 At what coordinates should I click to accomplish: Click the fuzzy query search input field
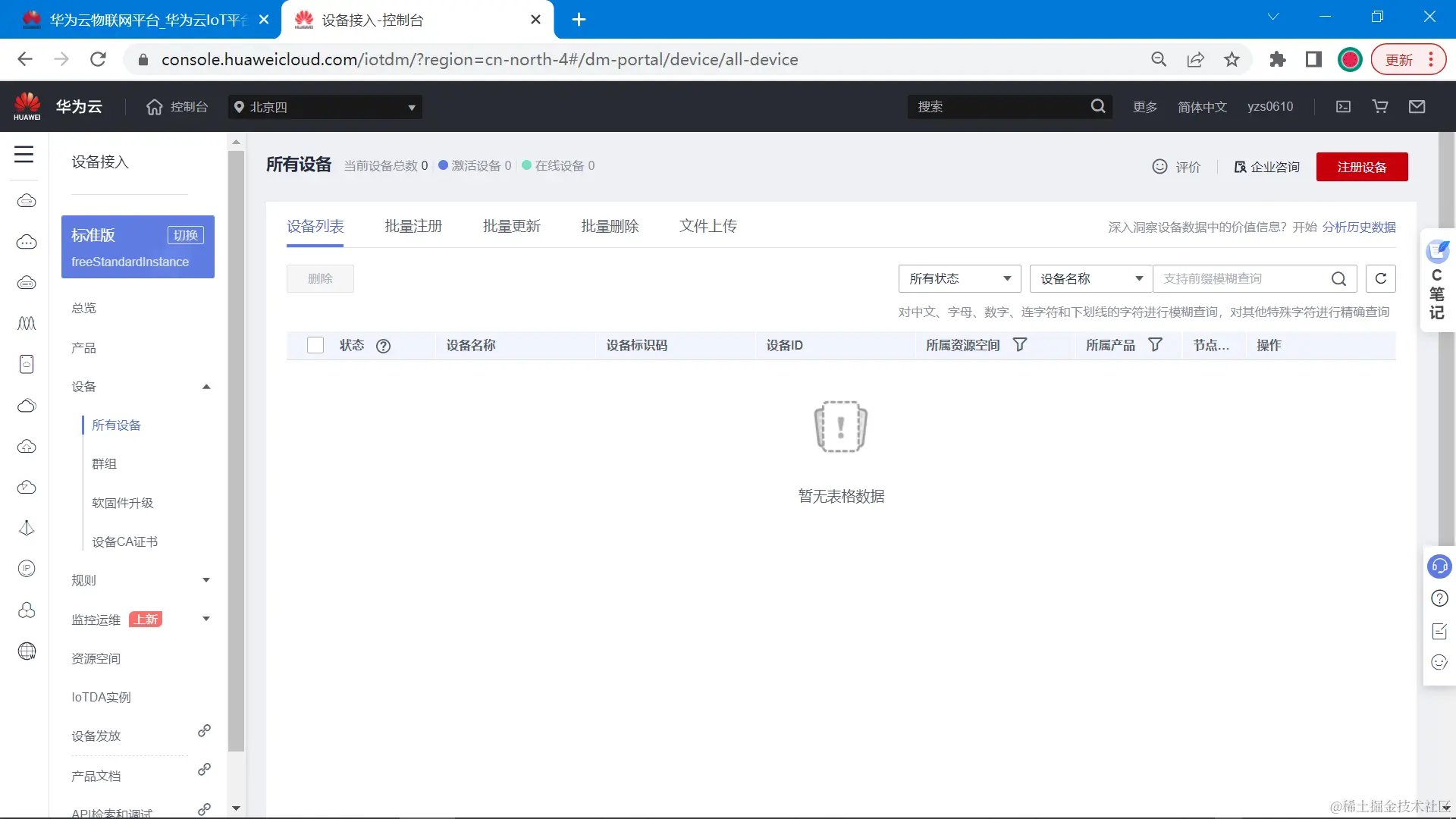[x=1244, y=278]
